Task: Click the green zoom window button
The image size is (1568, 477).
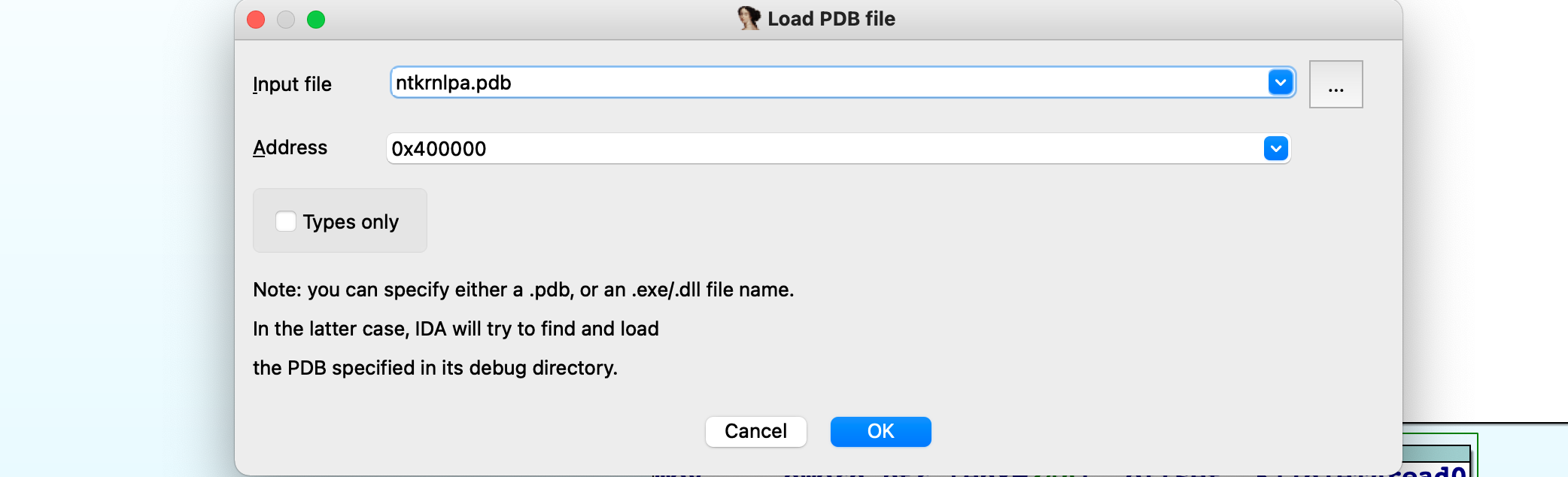Action: click(x=316, y=20)
